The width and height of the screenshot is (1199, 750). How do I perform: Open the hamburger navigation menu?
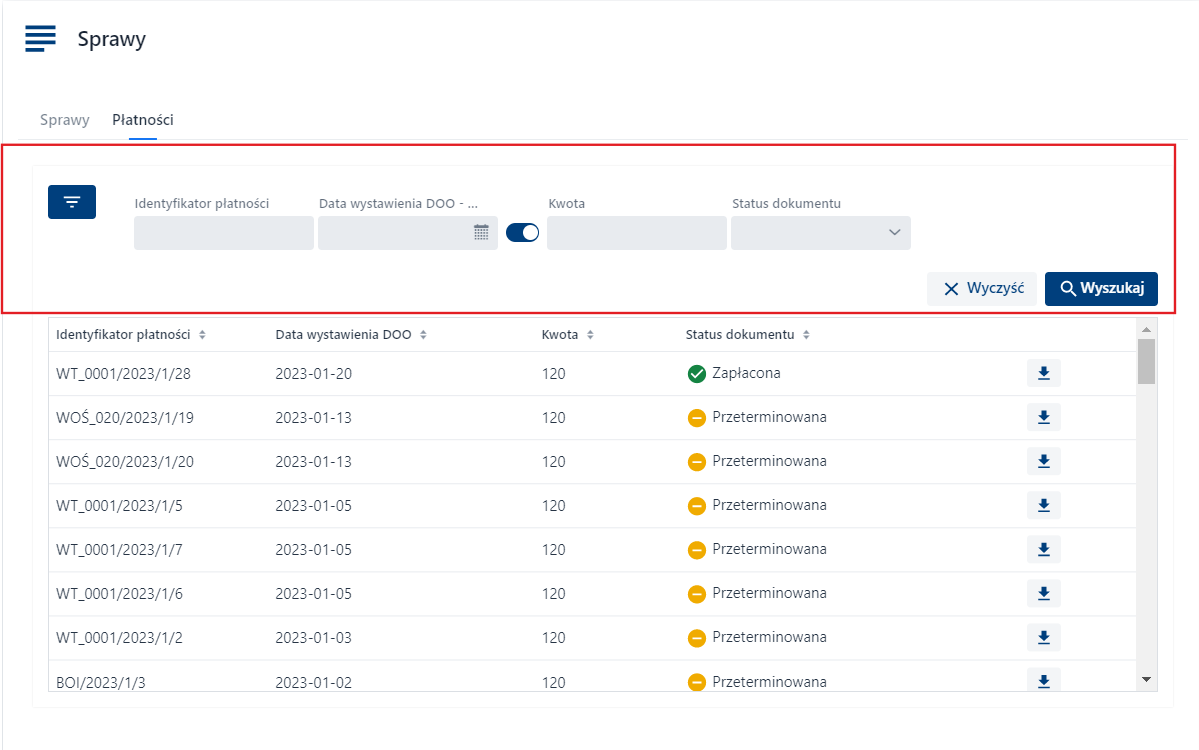point(40,39)
